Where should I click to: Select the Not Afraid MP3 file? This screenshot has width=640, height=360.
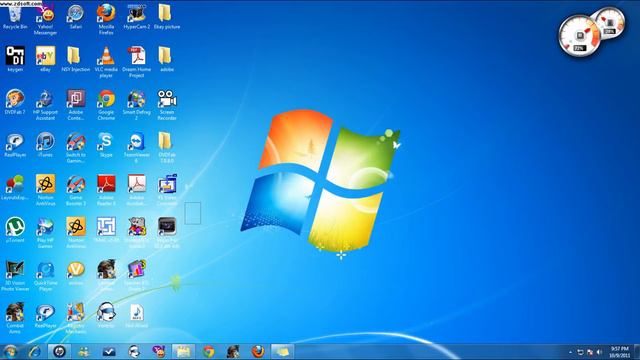tap(137, 316)
